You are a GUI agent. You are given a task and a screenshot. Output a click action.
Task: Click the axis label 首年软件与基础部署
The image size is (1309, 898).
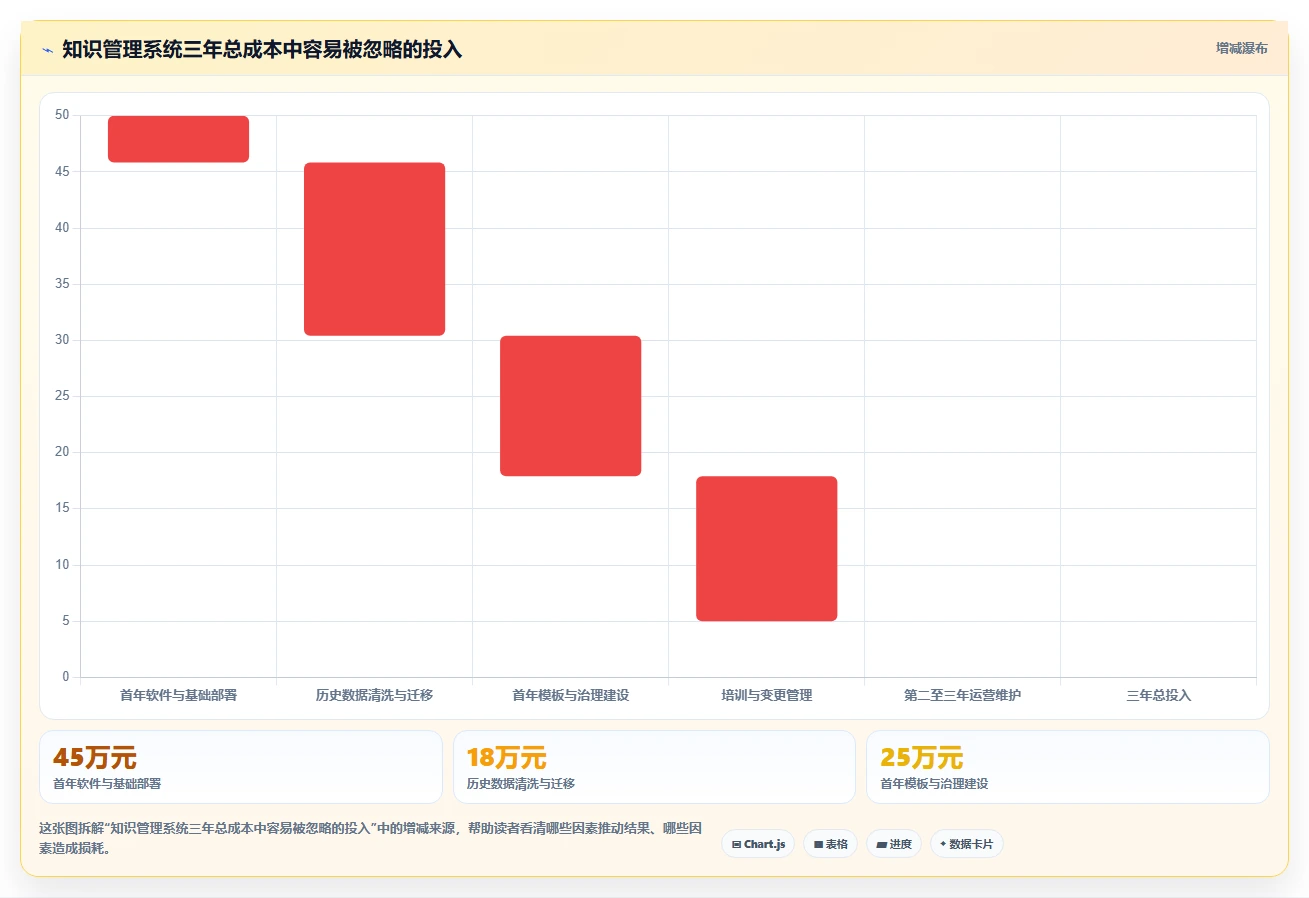click(178, 695)
